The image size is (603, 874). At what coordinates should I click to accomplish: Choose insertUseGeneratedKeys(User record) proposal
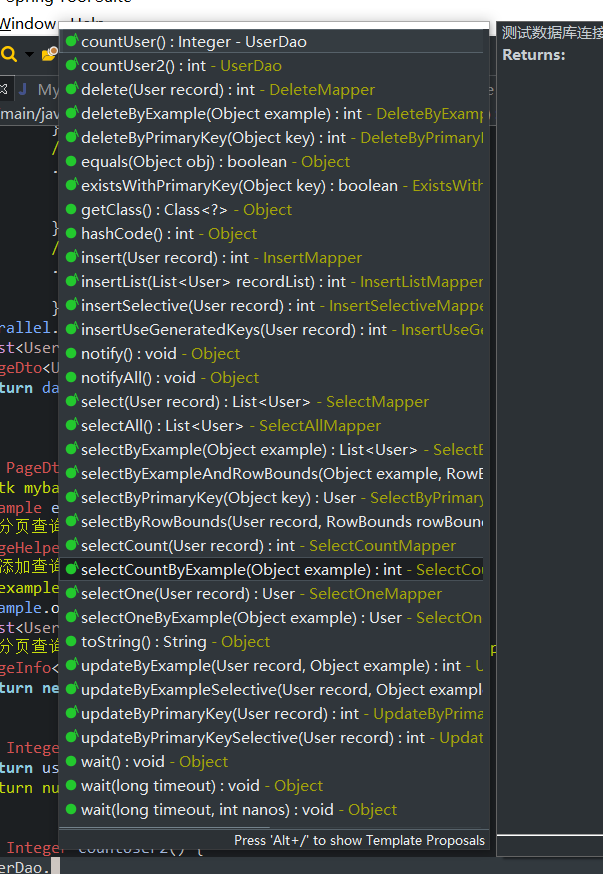click(x=271, y=329)
